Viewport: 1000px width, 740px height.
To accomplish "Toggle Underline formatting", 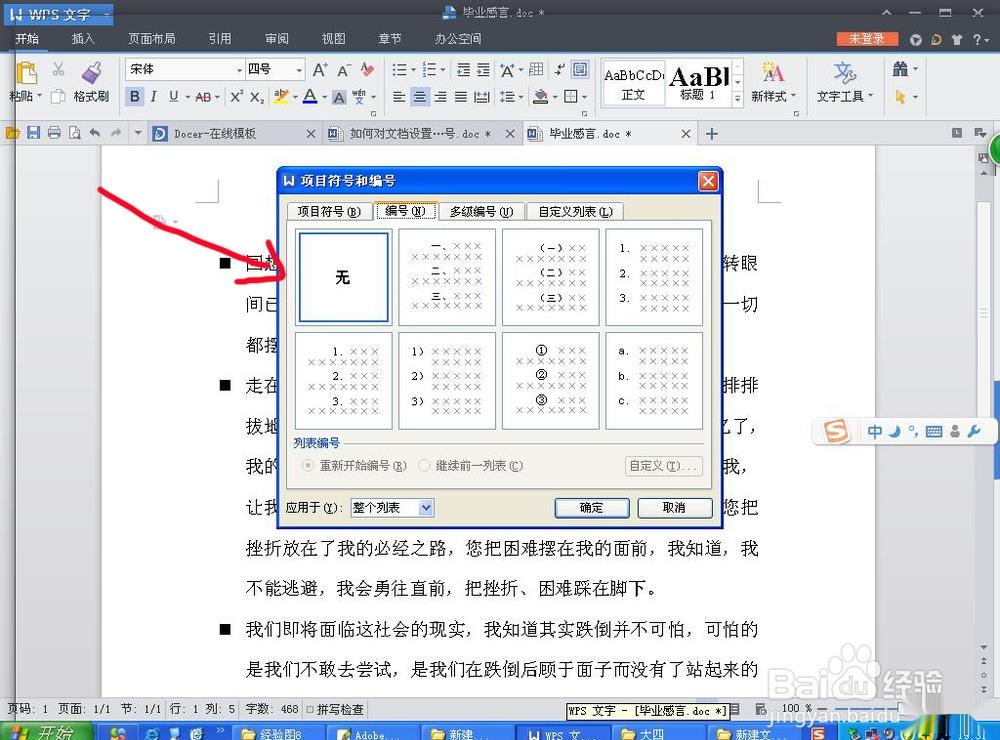I will (173, 96).
